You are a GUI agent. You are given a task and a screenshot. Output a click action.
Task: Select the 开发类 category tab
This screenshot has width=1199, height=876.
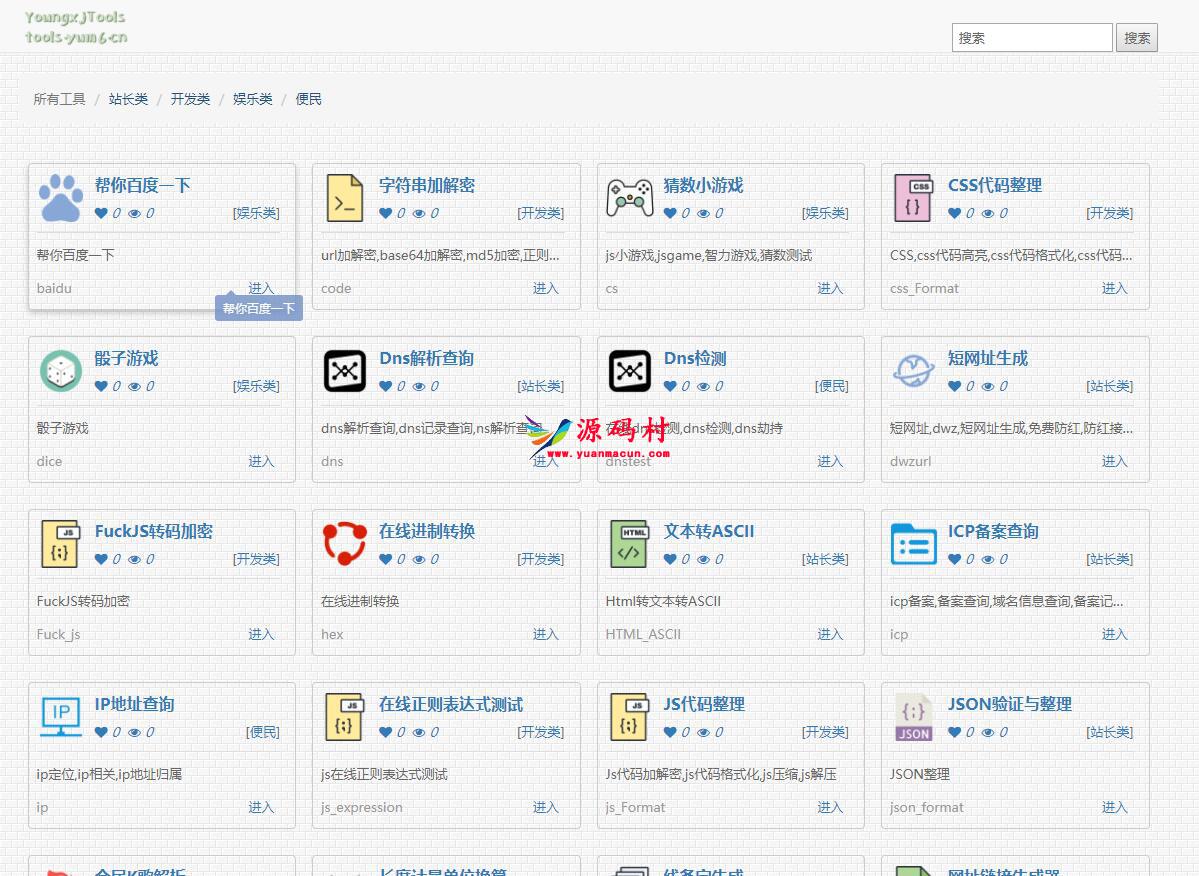coord(190,99)
